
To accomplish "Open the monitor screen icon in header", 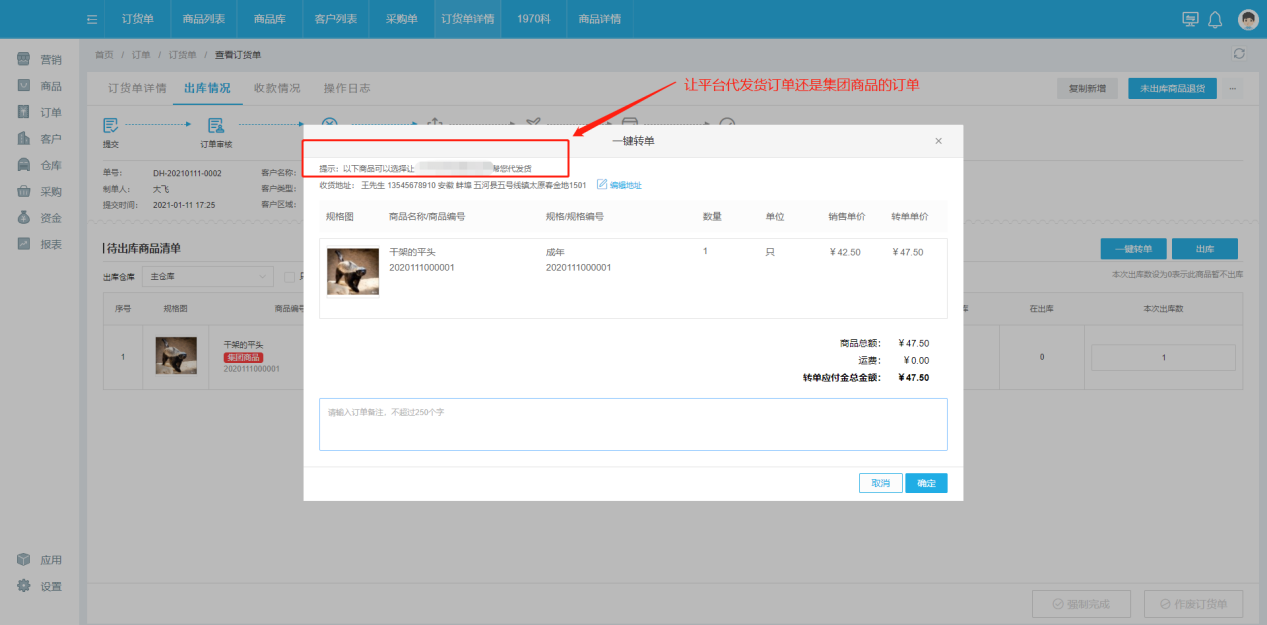I will click(x=1190, y=19).
